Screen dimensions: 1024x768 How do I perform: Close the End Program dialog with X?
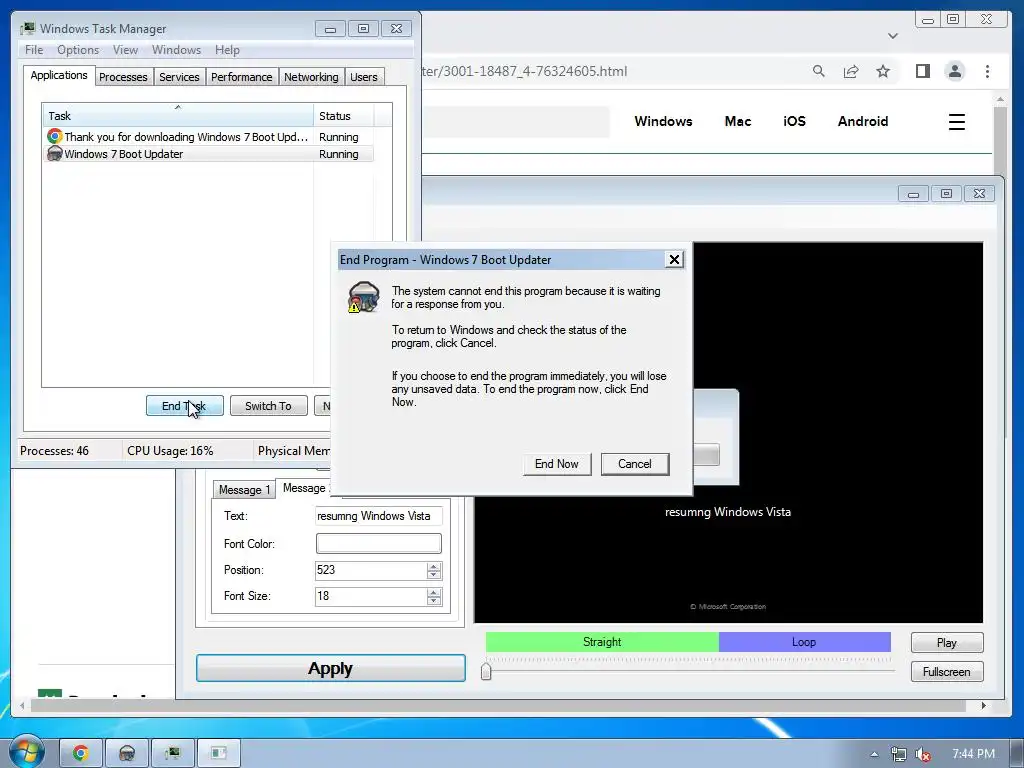674,259
